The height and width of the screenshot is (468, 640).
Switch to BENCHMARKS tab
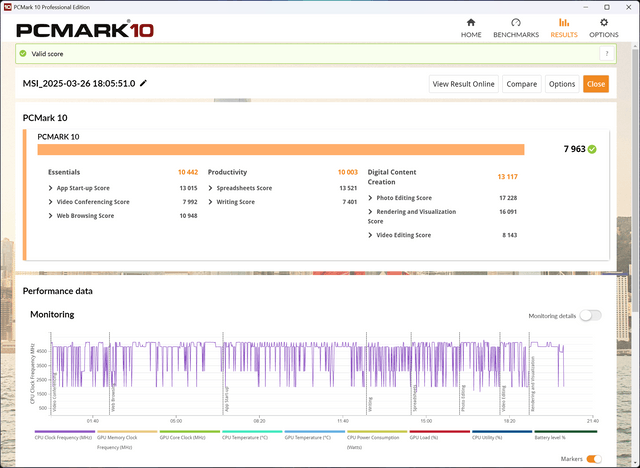pos(516,28)
